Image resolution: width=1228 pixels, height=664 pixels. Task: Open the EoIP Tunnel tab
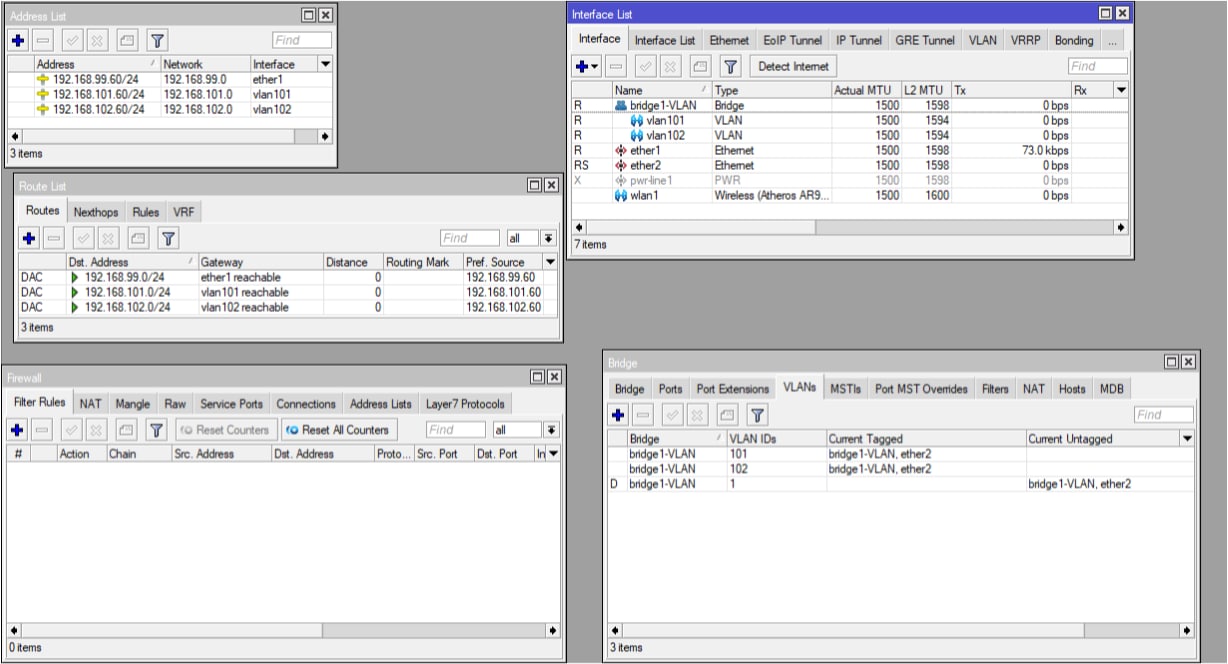pyautogui.click(x=793, y=40)
